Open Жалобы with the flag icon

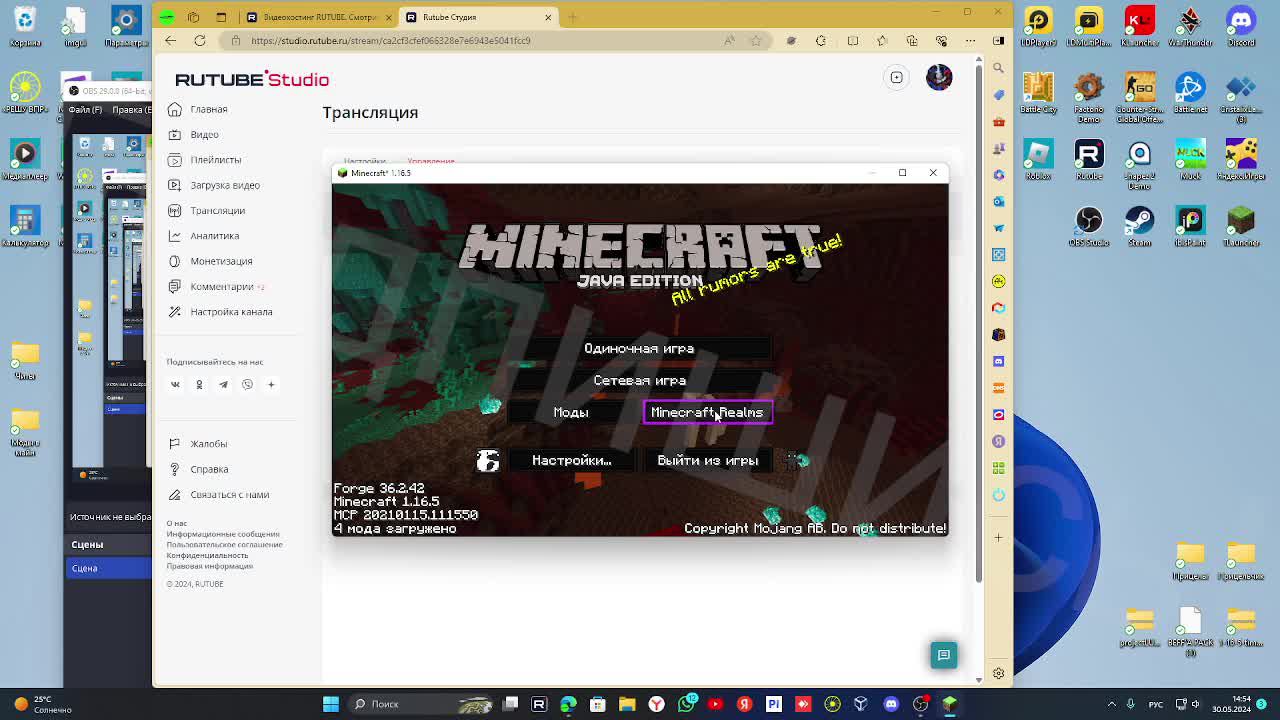tap(198, 444)
